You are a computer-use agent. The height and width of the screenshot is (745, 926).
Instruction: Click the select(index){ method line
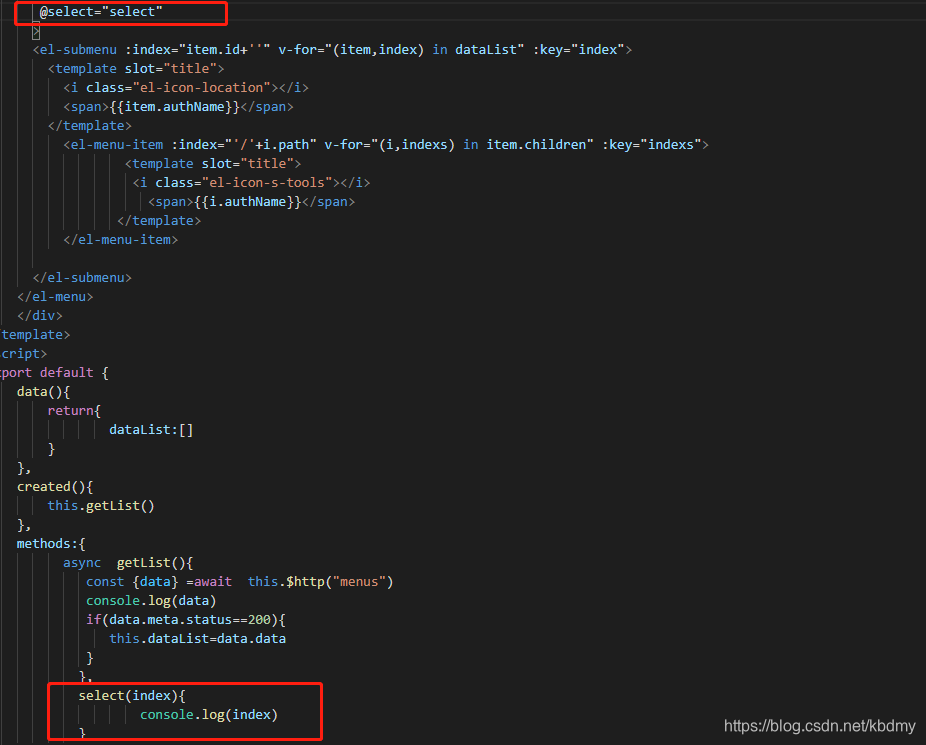click(132, 695)
